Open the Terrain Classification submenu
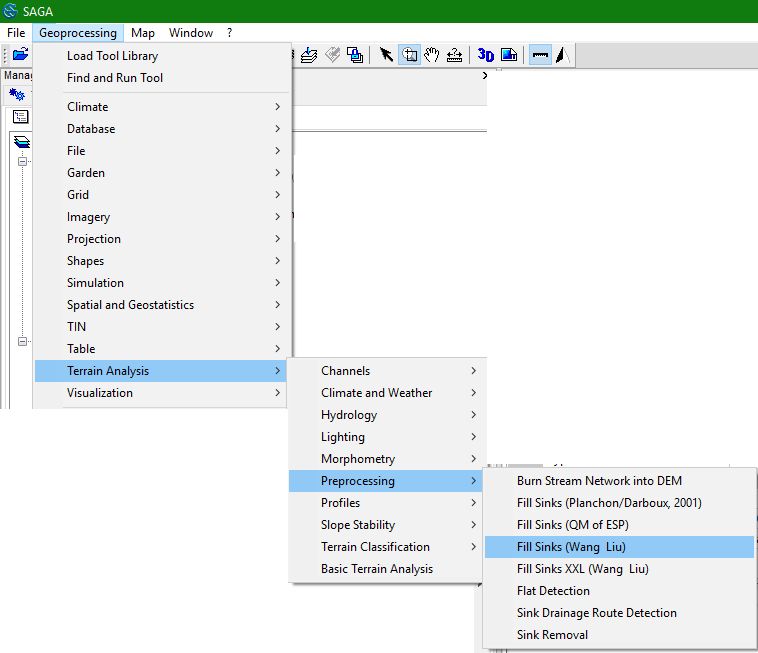The image size is (758, 653). (387, 547)
